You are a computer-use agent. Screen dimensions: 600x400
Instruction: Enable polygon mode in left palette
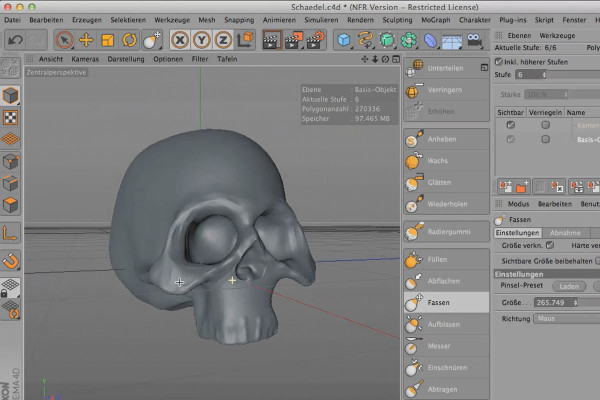[10, 205]
